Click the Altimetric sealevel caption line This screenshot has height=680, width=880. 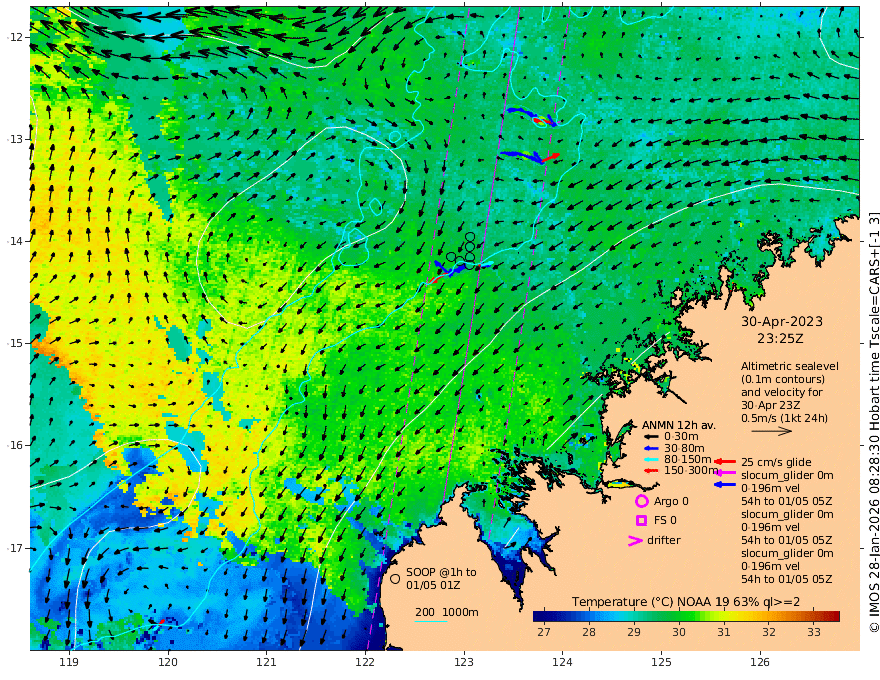790,366
